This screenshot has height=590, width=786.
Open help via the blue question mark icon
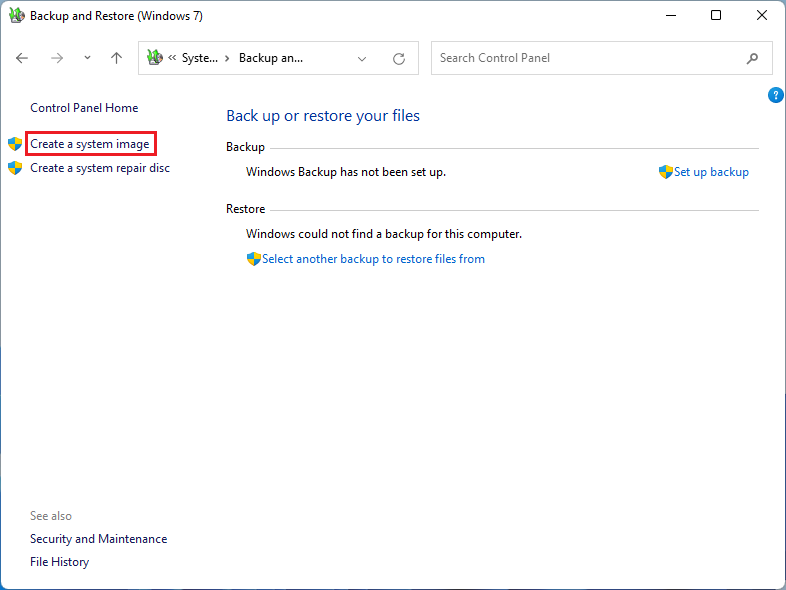point(775,95)
